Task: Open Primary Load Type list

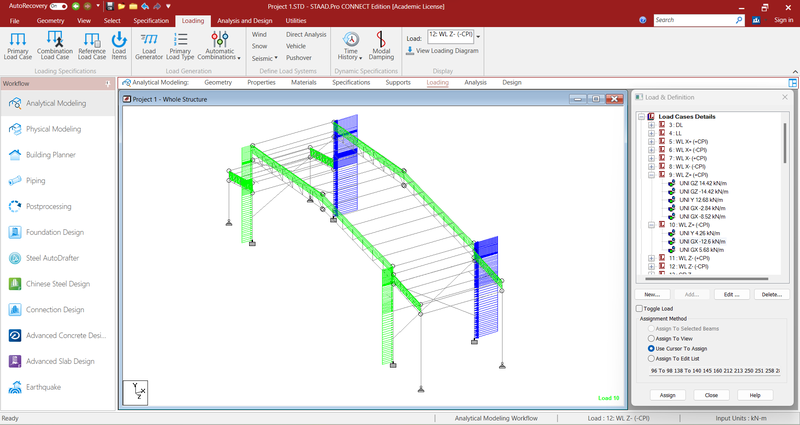Action: click(180, 45)
